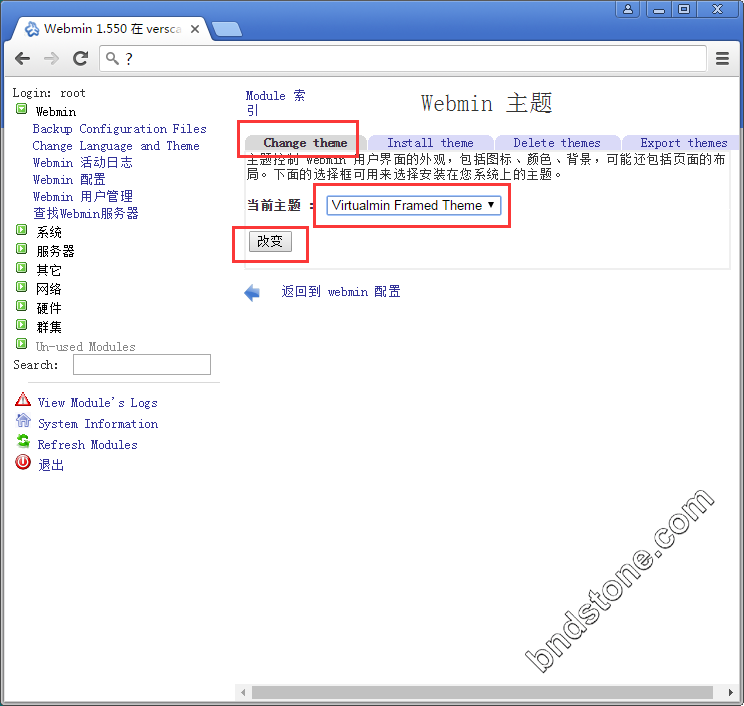Click the Refresh Modules green arrows icon
The width and height of the screenshot is (744, 706).
tap(23, 441)
